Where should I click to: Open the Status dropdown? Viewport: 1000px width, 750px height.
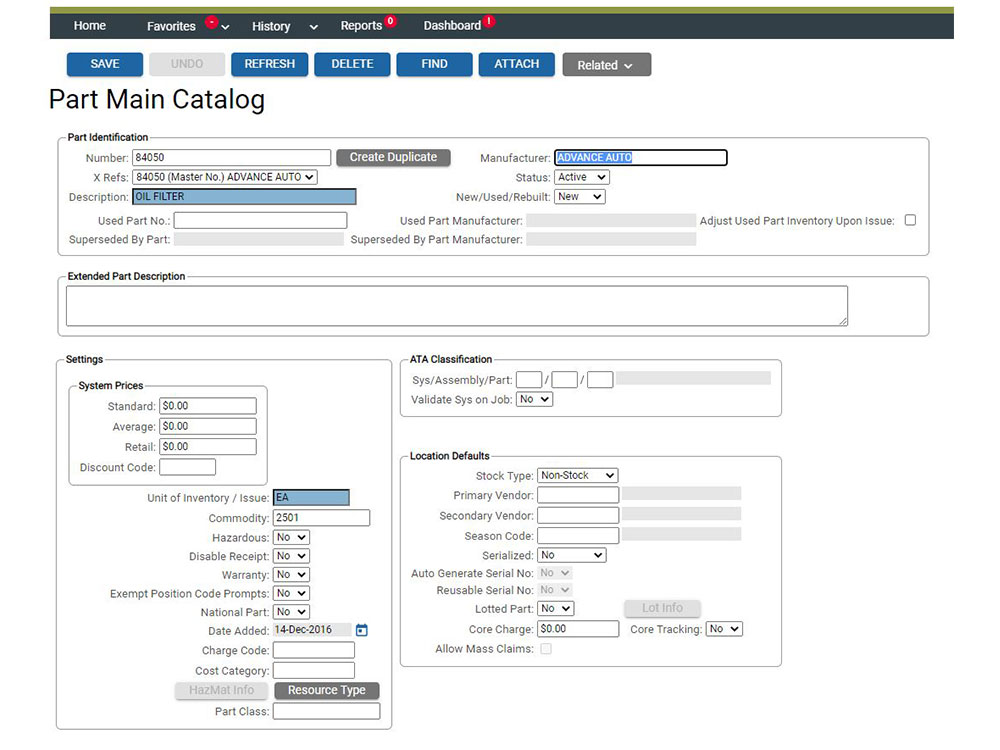tap(582, 177)
